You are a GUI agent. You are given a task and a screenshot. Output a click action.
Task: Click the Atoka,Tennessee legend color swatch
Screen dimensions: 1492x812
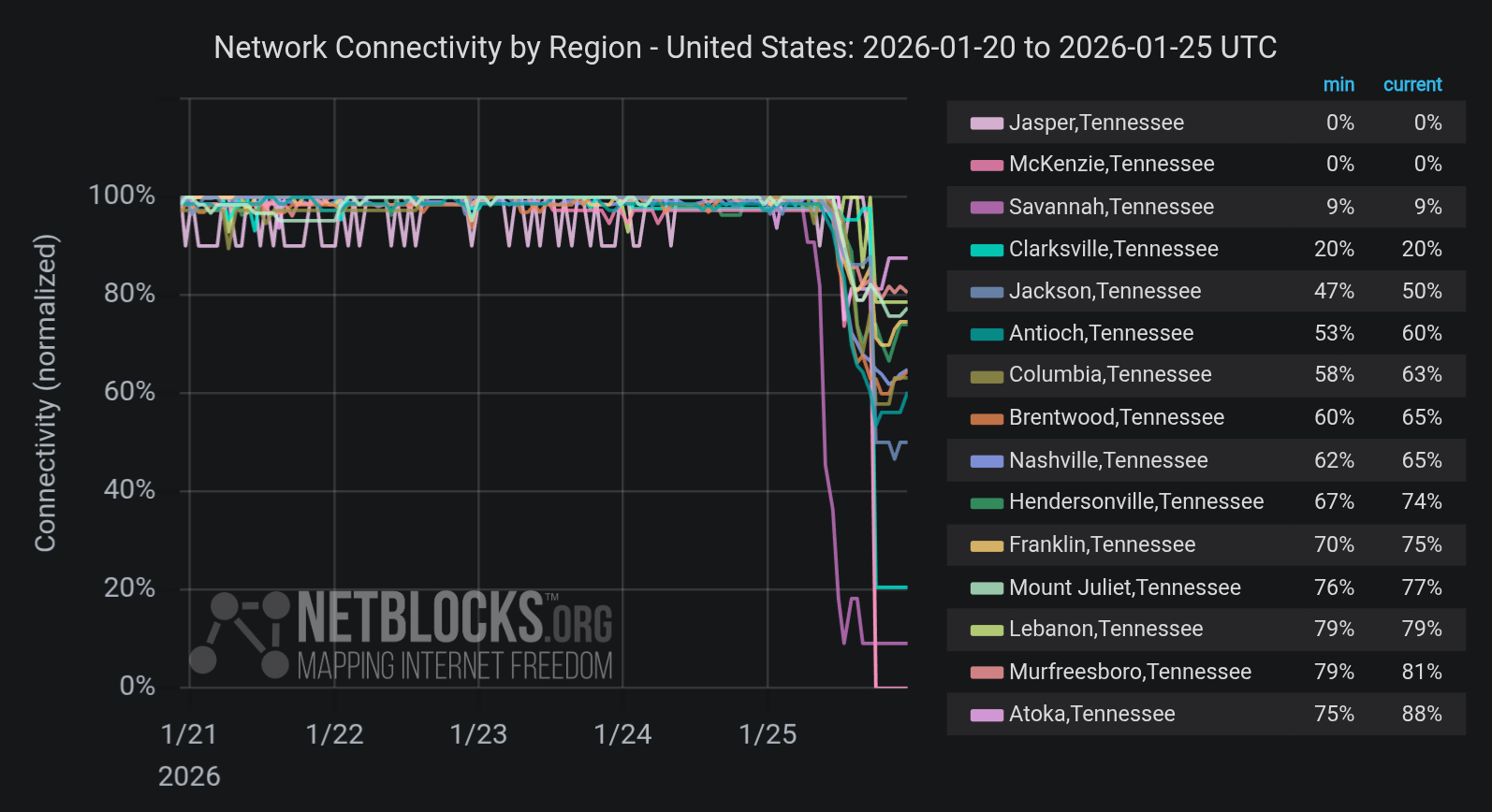pos(987,715)
